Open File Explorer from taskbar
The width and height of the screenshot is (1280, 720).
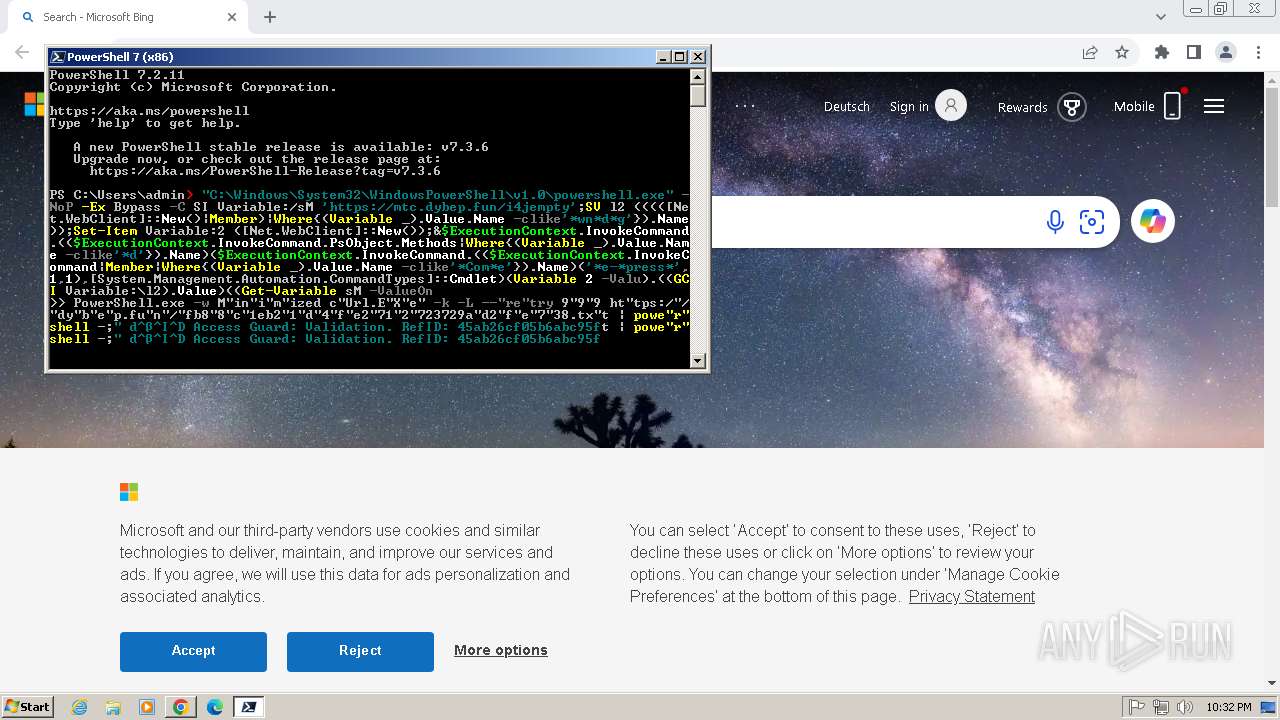tap(113, 707)
